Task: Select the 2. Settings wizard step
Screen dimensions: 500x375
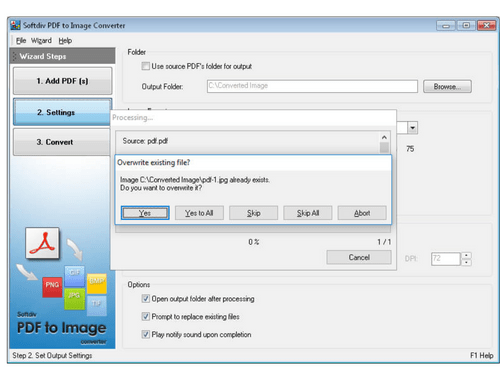Action: click(x=62, y=112)
